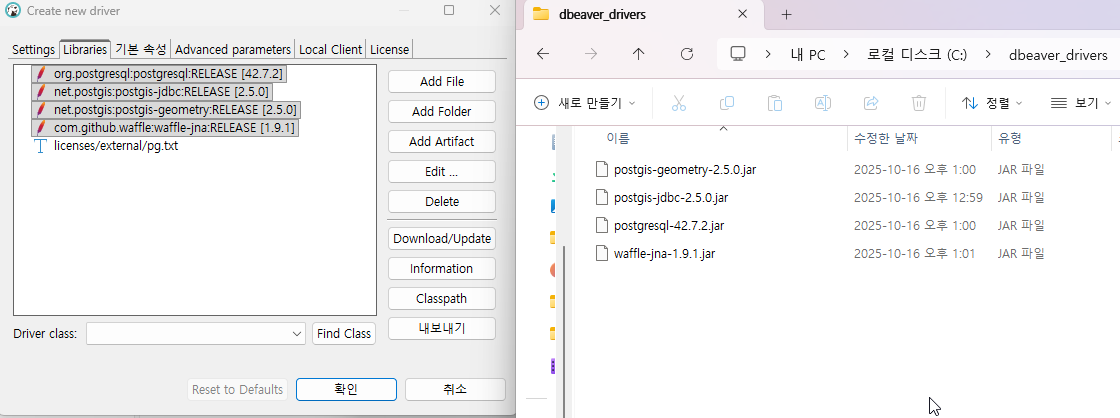Click the feather icon of the postgis-geometry library

coord(41,110)
